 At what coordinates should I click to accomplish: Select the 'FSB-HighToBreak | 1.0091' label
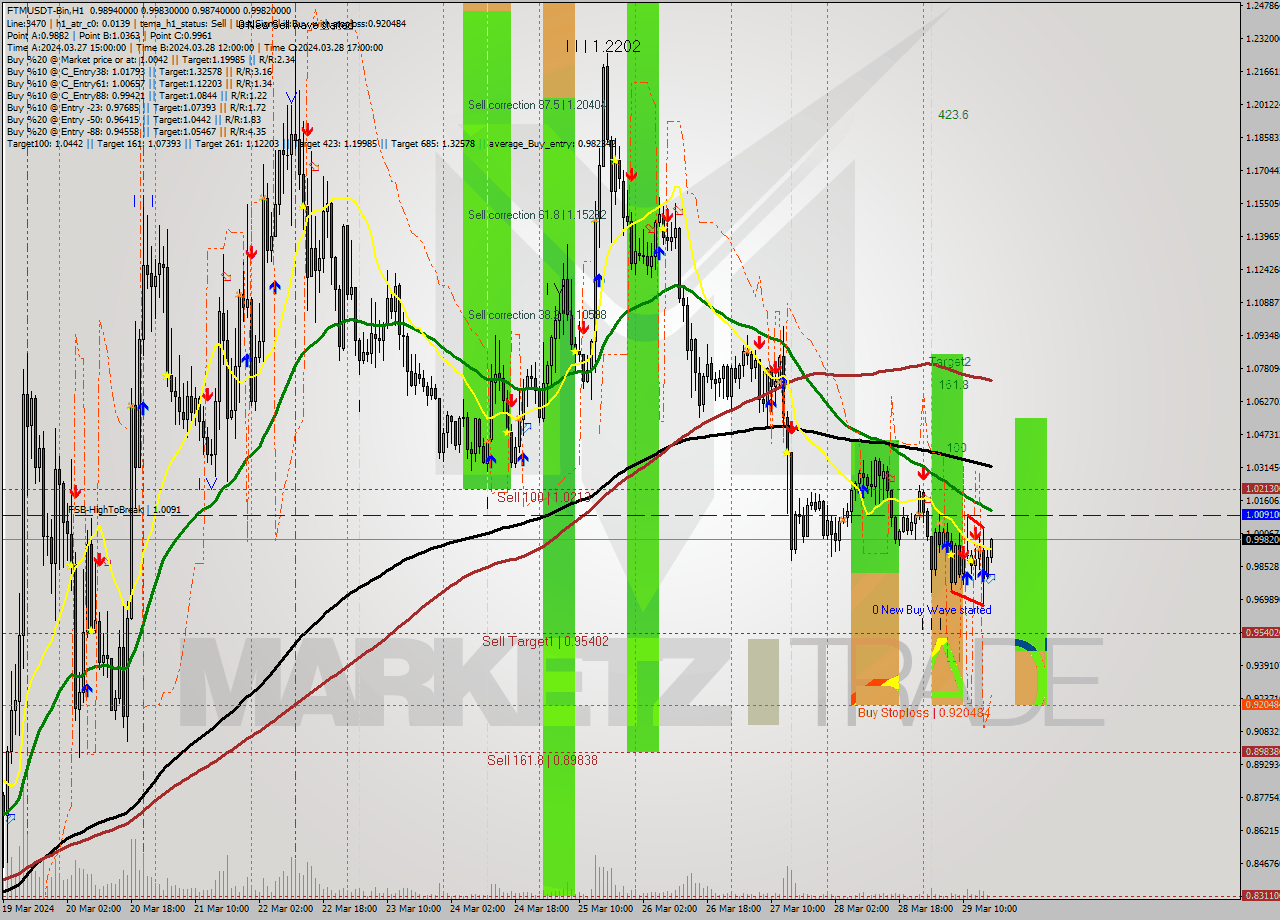[125, 509]
